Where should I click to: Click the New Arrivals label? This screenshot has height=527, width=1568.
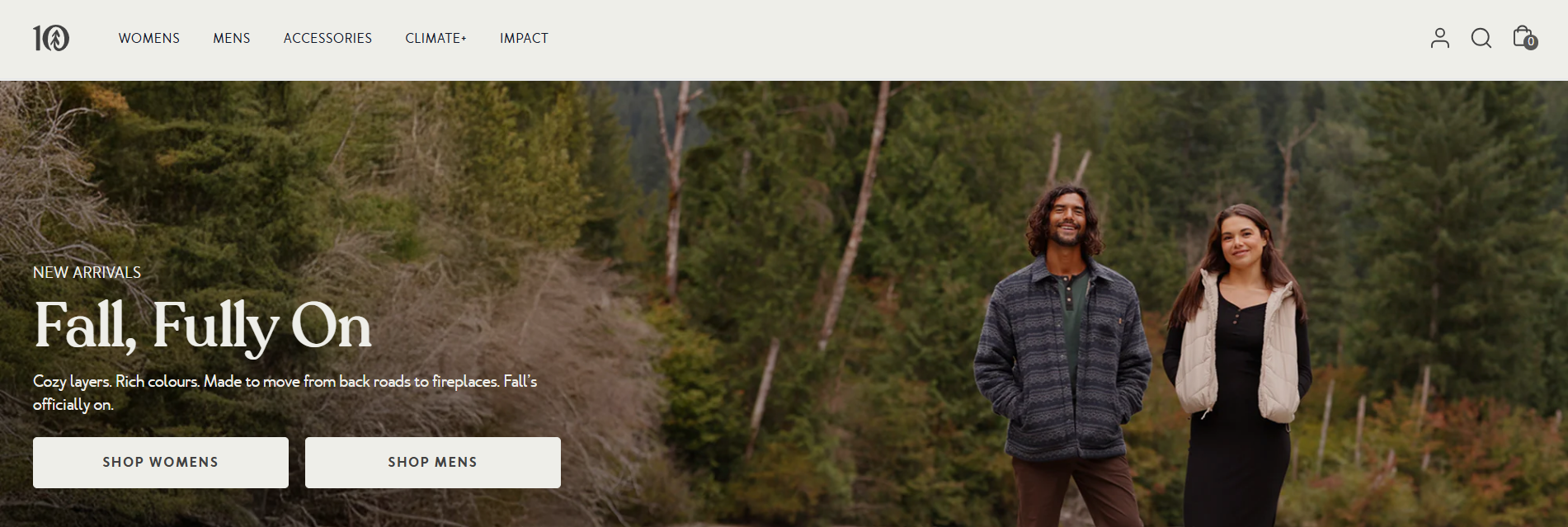point(87,272)
